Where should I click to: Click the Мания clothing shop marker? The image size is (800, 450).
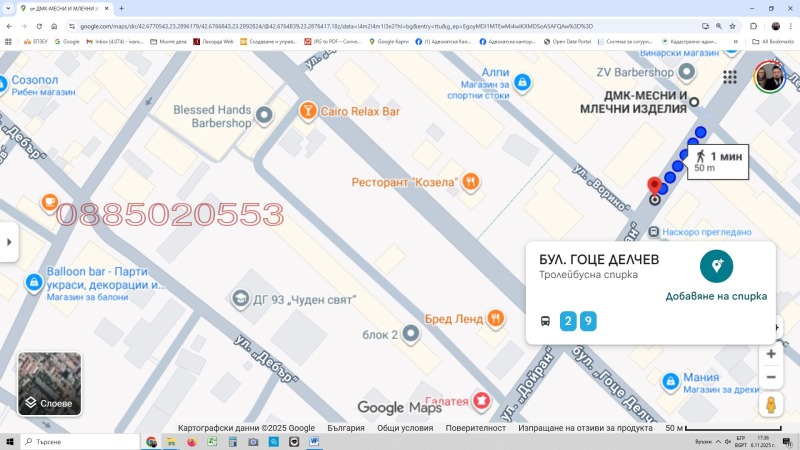670,381
